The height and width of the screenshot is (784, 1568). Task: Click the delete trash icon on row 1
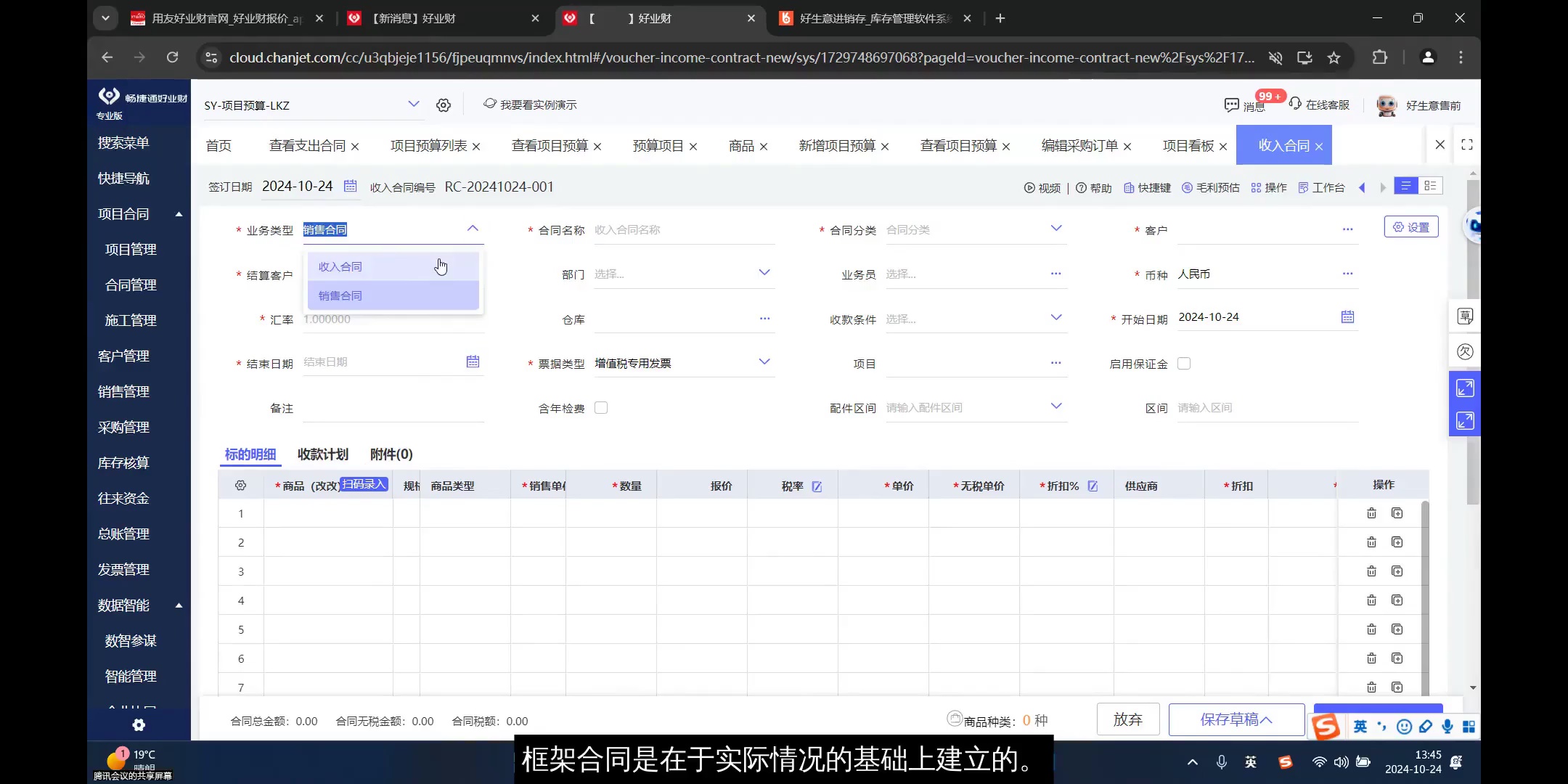1372,513
